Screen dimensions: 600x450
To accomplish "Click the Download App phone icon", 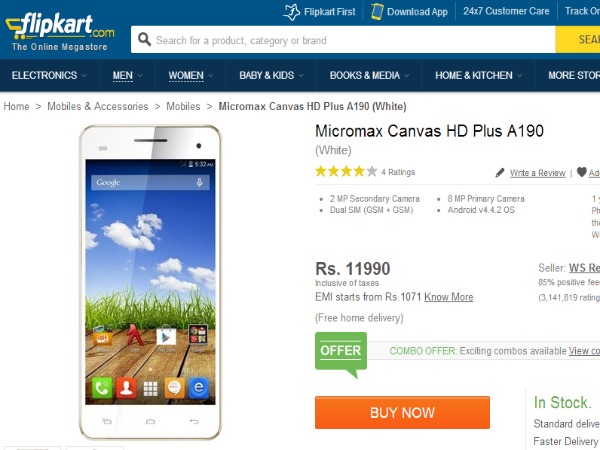I will coord(377,12).
